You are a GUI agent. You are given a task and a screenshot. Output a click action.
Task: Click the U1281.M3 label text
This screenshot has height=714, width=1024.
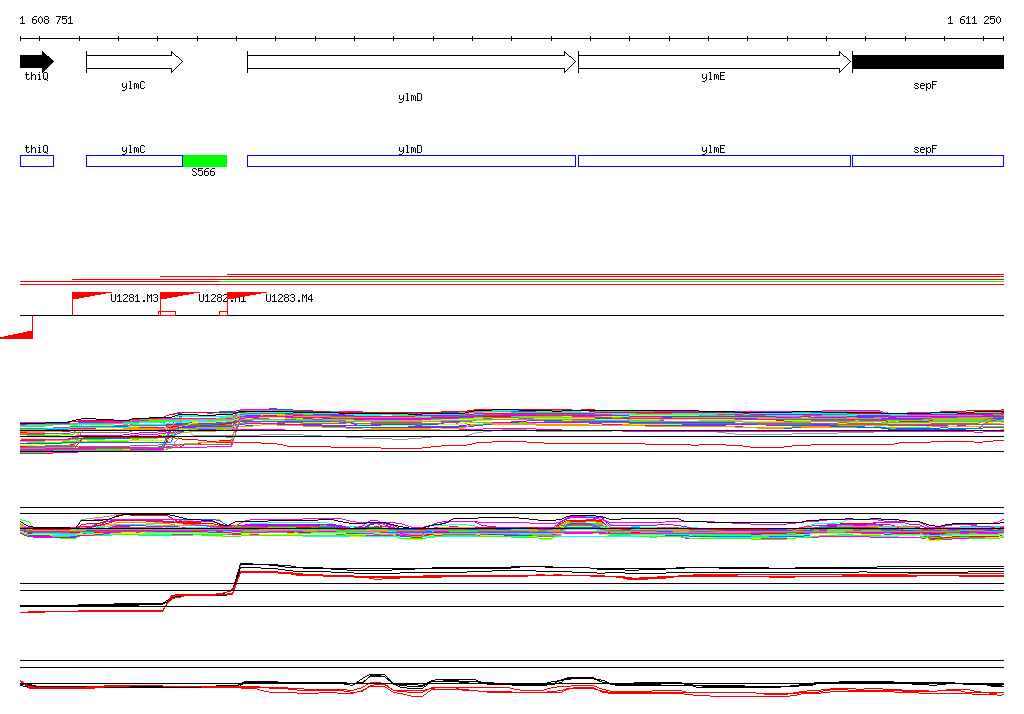(x=134, y=298)
